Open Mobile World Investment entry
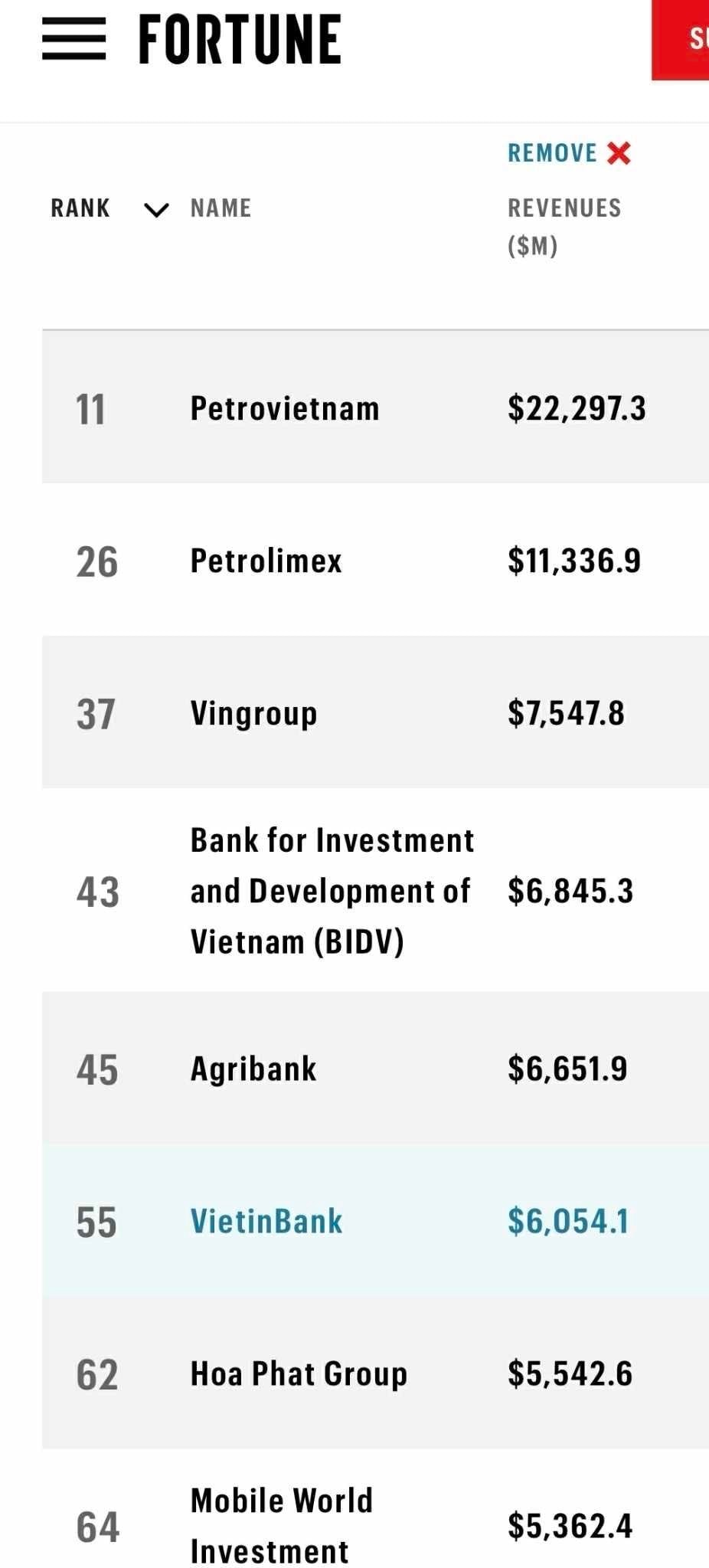The height and width of the screenshot is (1568, 709). point(281,1525)
